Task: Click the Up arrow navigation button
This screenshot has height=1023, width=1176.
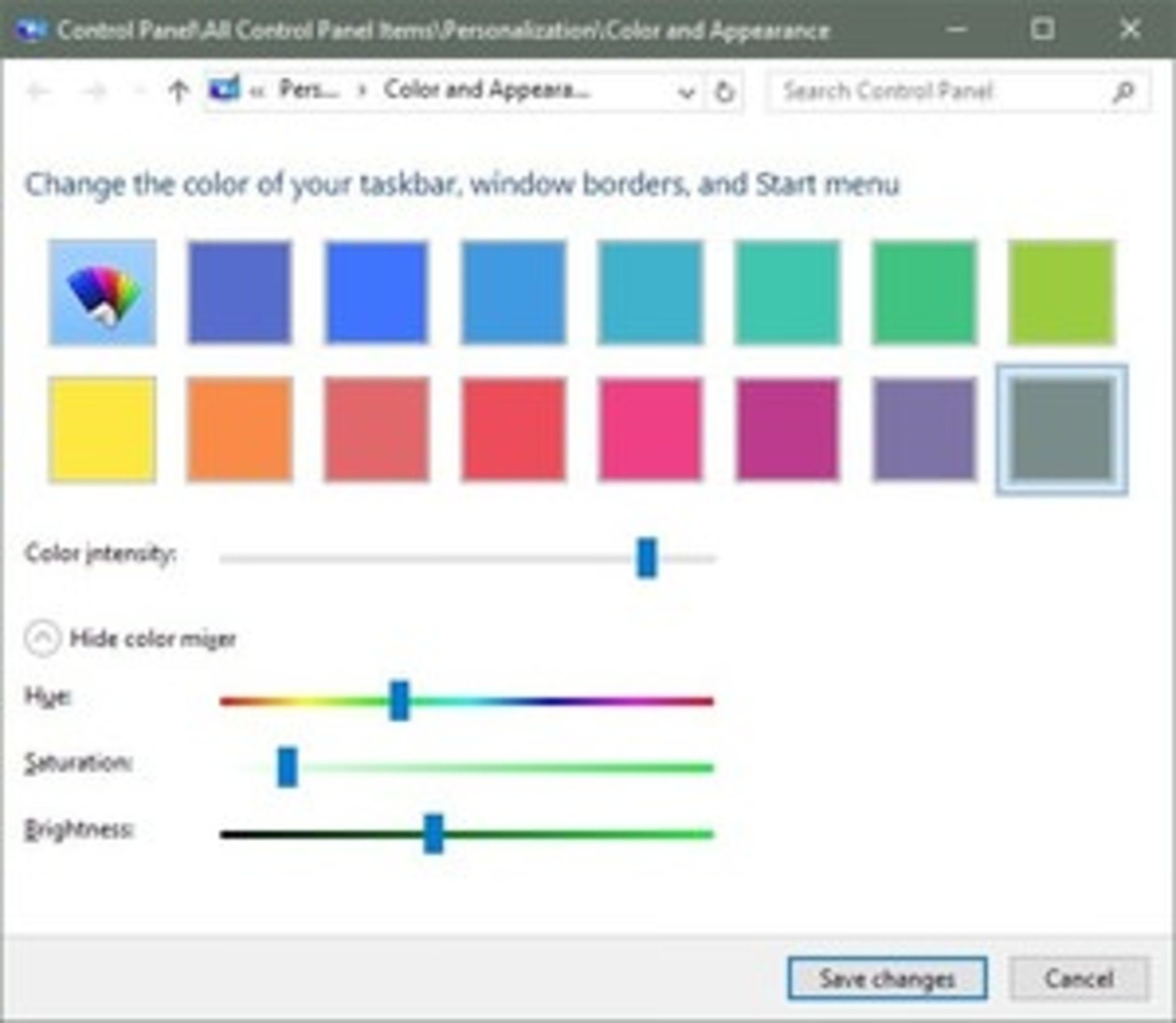Action: (x=178, y=92)
